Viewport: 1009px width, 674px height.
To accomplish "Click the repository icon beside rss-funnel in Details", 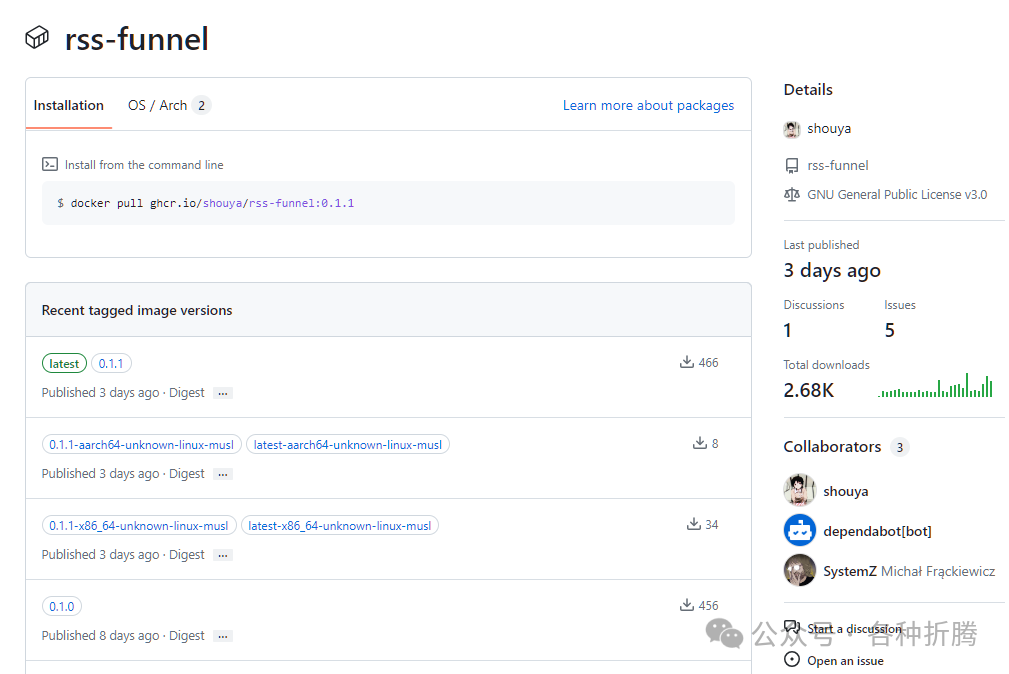I will click(791, 165).
